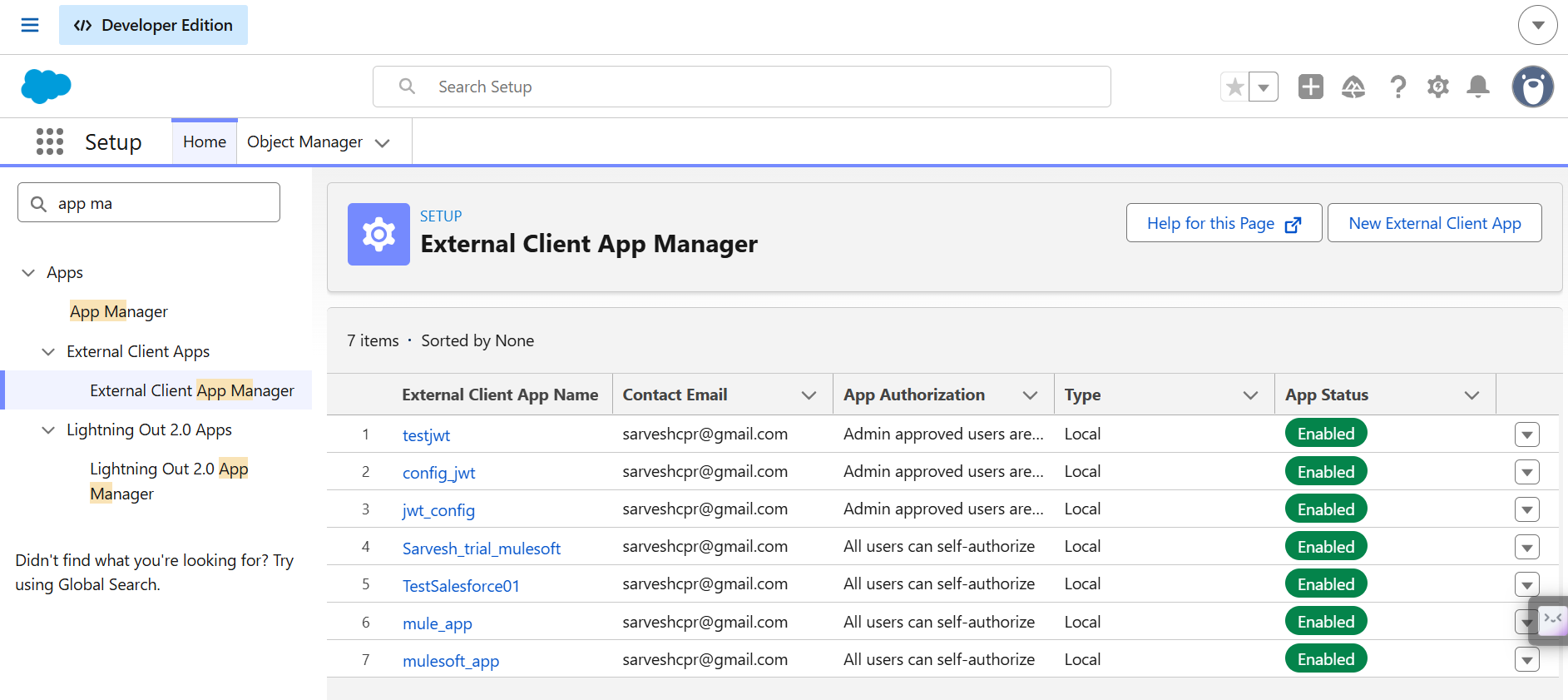The height and width of the screenshot is (700, 1568).
Task: Open the TestSalesforce01 app link
Action: (x=461, y=585)
